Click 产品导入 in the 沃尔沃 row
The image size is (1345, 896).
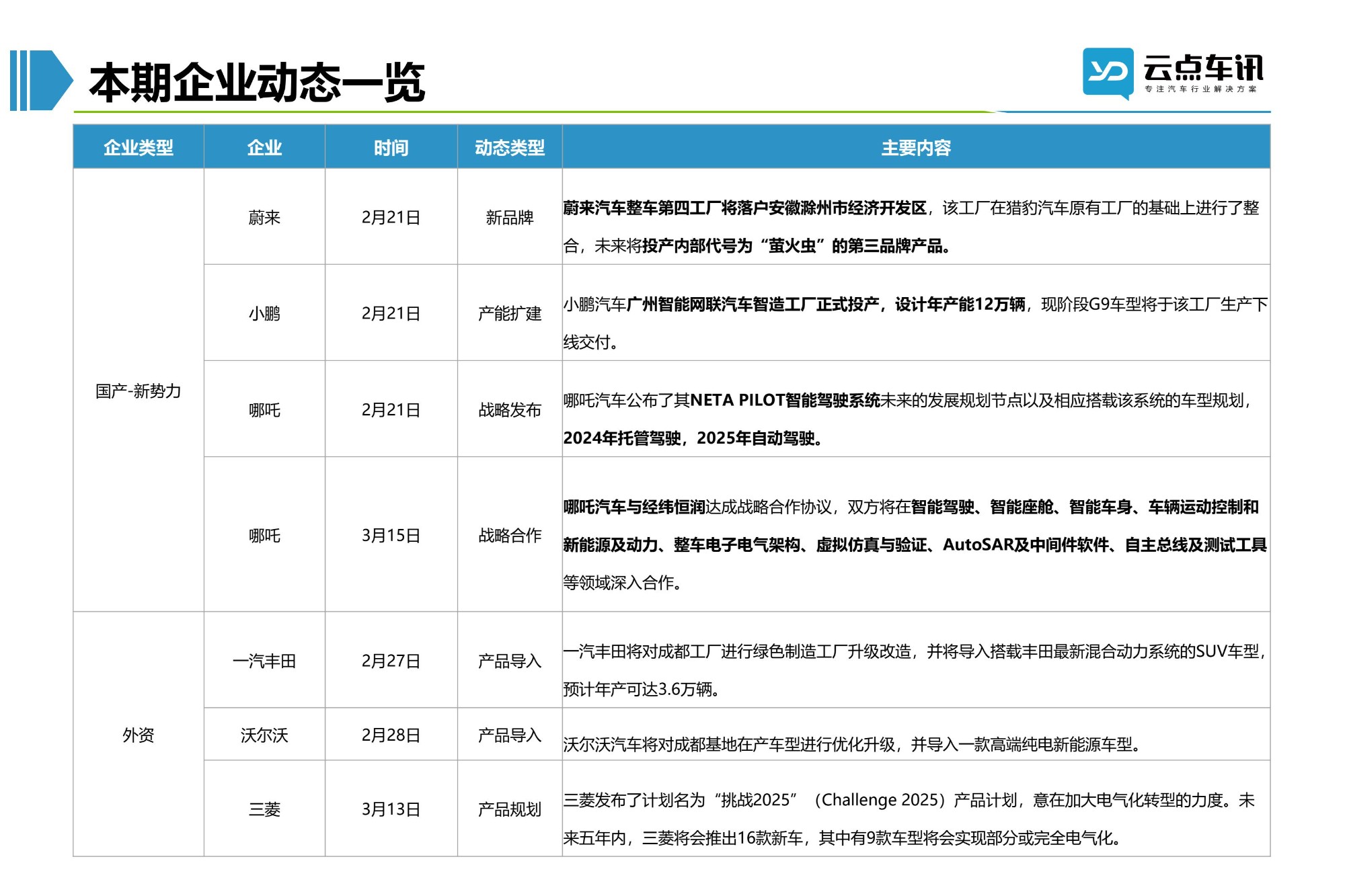click(510, 735)
